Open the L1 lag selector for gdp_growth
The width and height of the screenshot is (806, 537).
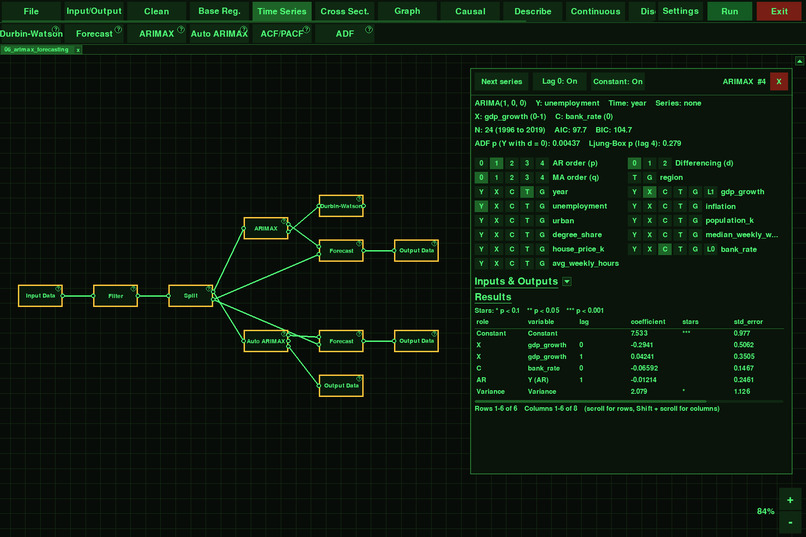click(x=710, y=192)
